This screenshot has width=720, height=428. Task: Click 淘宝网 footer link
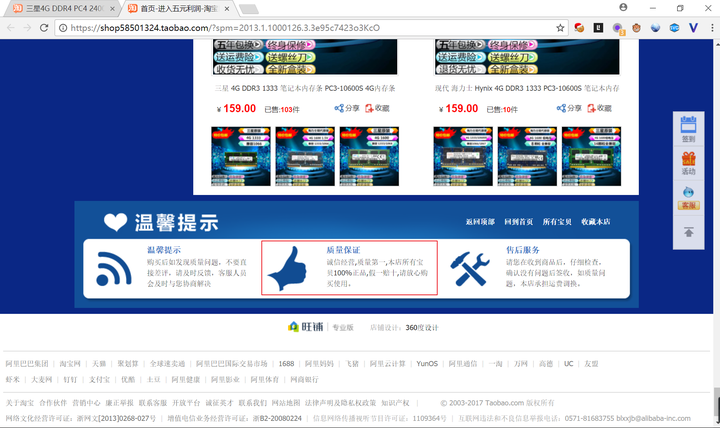[70, 364]
